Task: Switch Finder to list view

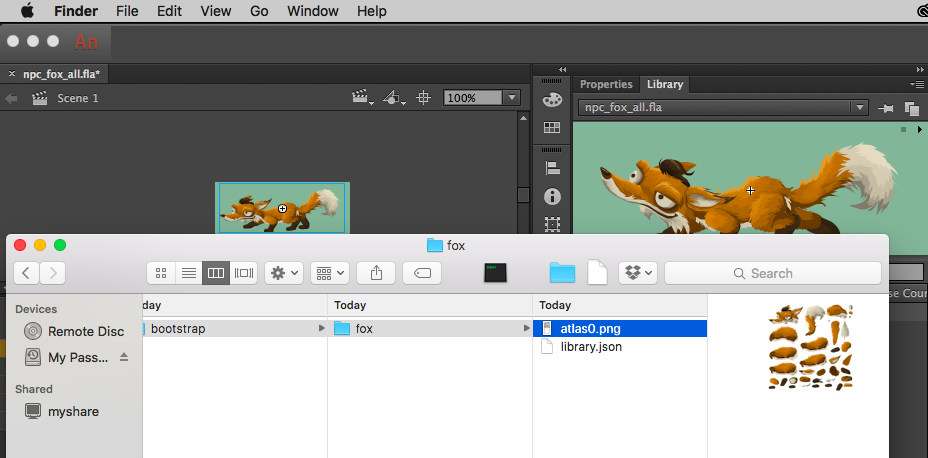Action: pyautogui.click(x=188, y=273)
